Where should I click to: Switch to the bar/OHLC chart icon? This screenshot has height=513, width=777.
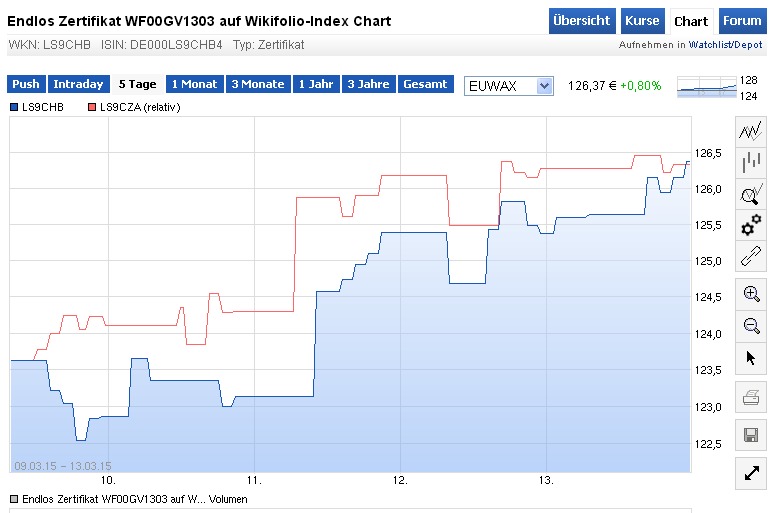tap(751, 162)
